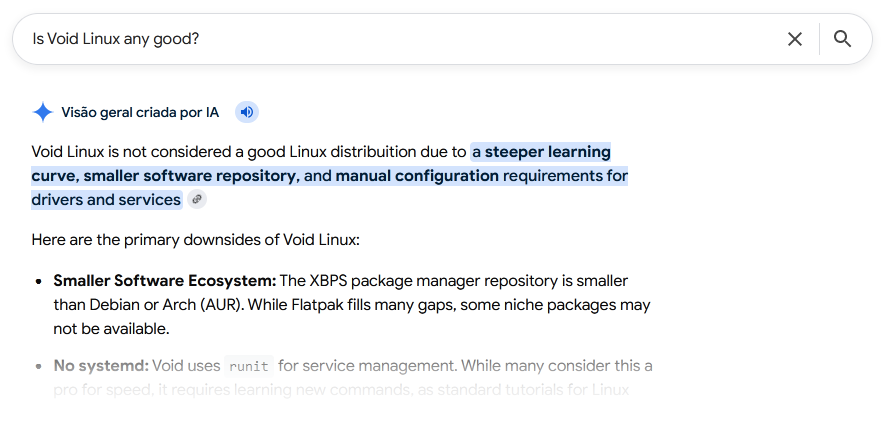Select the 'Smaller Software Ecosystem:' heading
This screenshot has height=445, width=889.
pyautogui.click(x=164, y=281)
